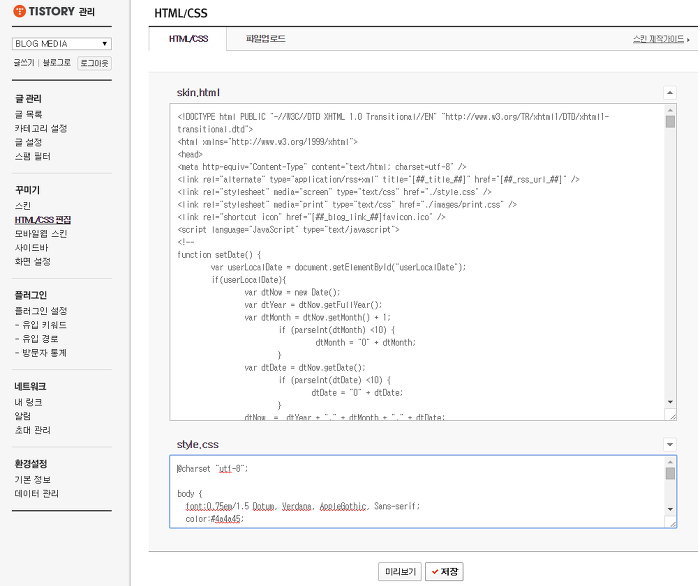Click inside the skin.html code editor
The width and height of the screenshot is (700, 586).
pyautogui.click(x=417, y=262)
